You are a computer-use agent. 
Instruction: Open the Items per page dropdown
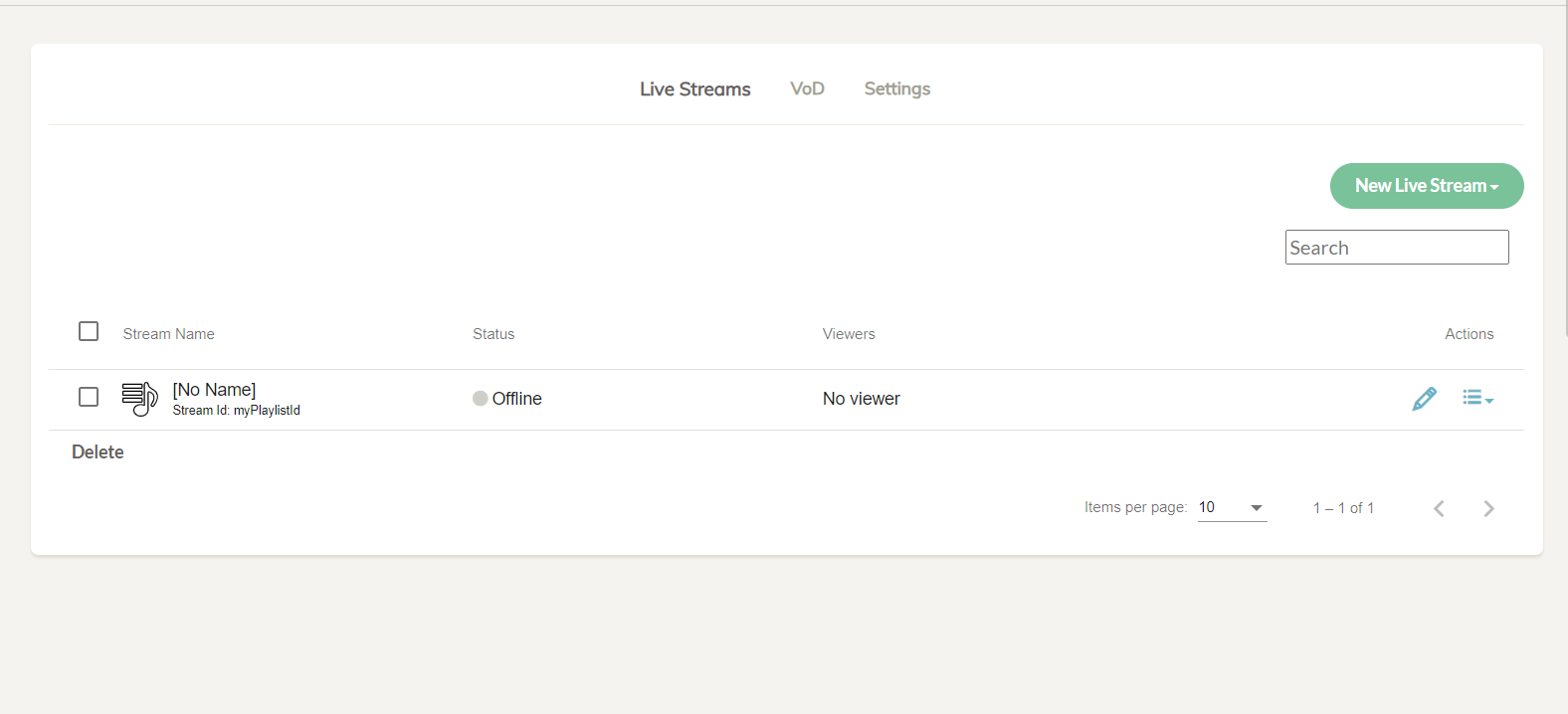(x=1232, y=507)
